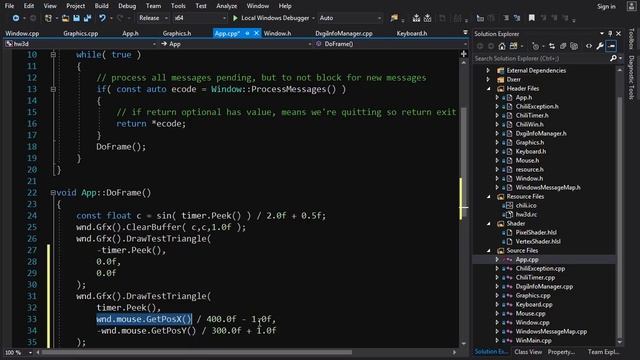Open the Debug menu
Screen dimensions: 640x360
[127, 6]
